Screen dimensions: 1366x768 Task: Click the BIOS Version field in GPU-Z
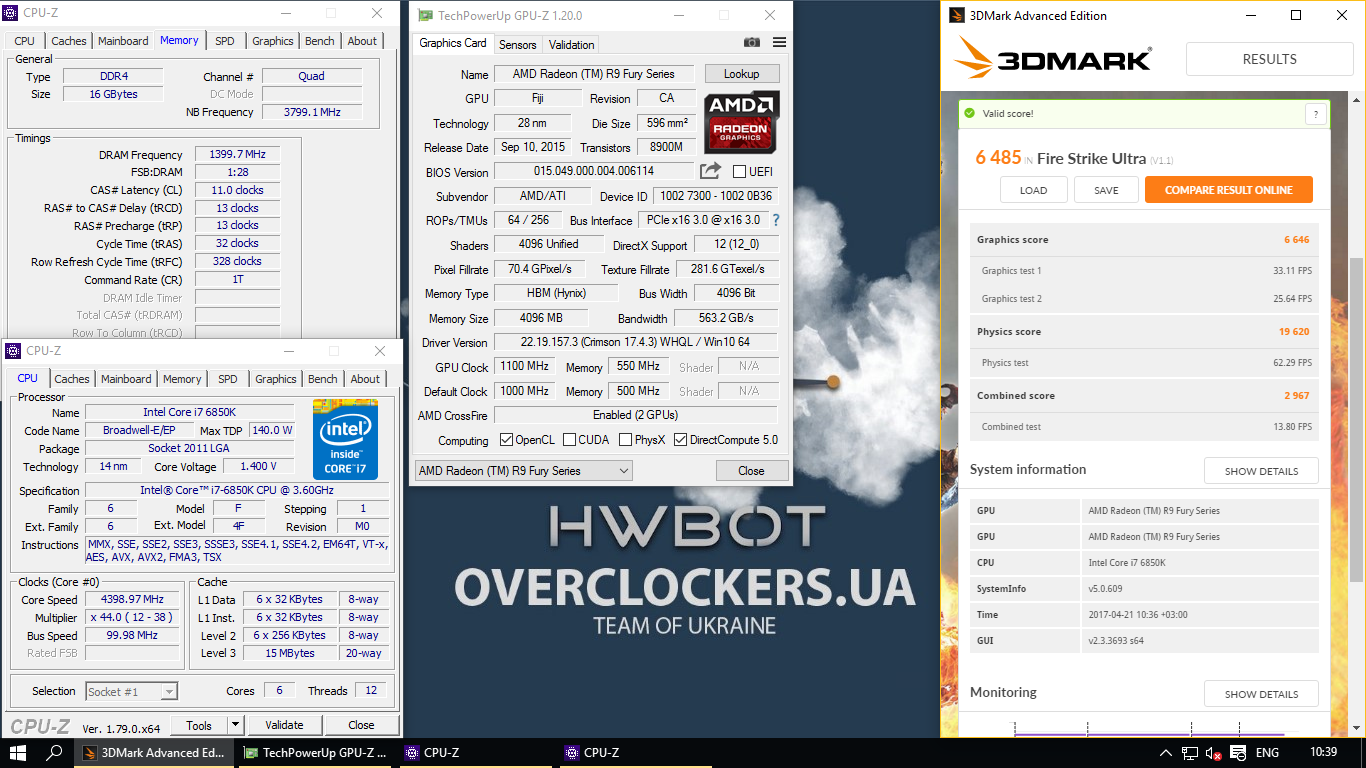594,172
